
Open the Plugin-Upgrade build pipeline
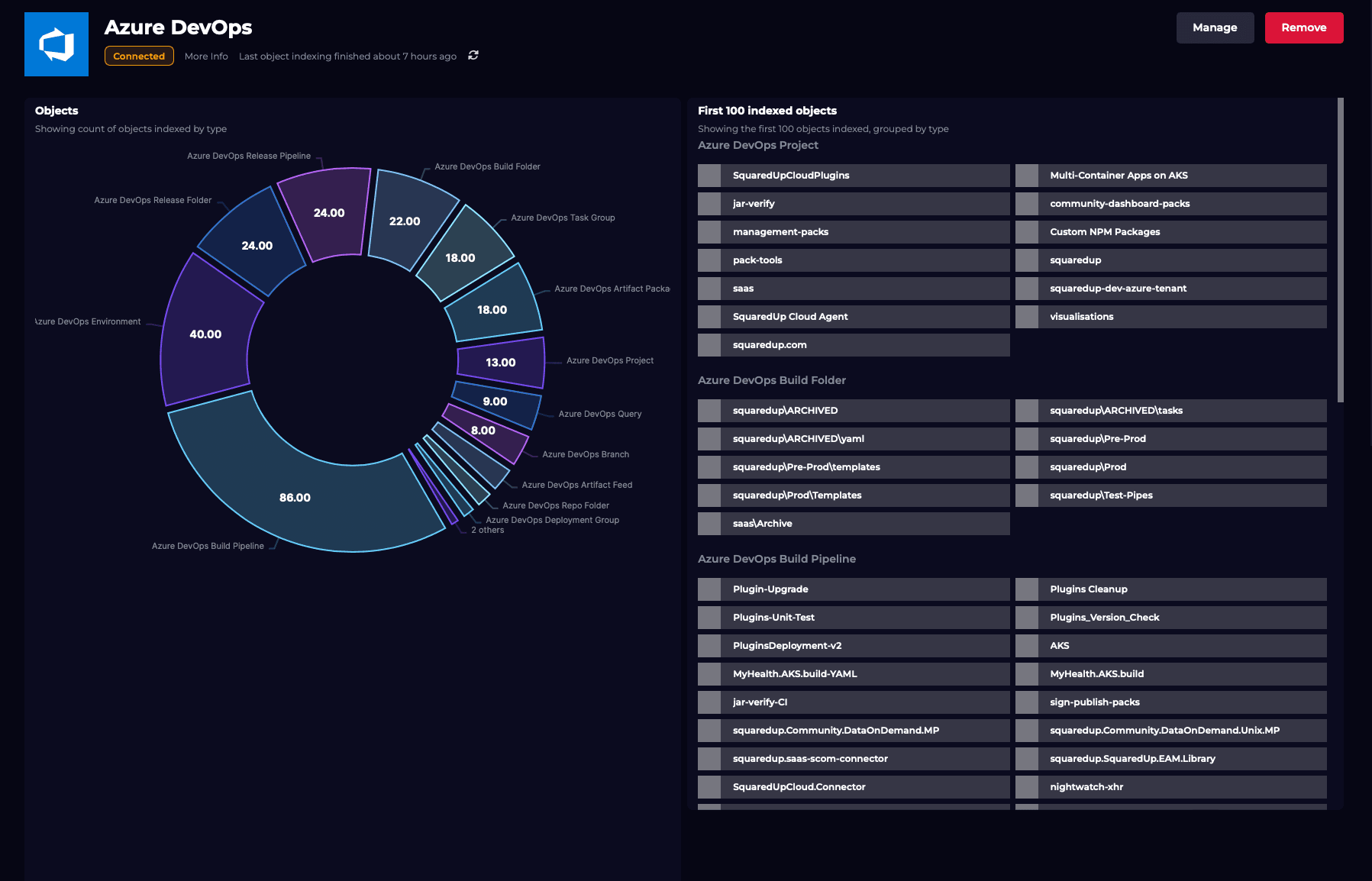pyautogui.click(x=854, y=589)
